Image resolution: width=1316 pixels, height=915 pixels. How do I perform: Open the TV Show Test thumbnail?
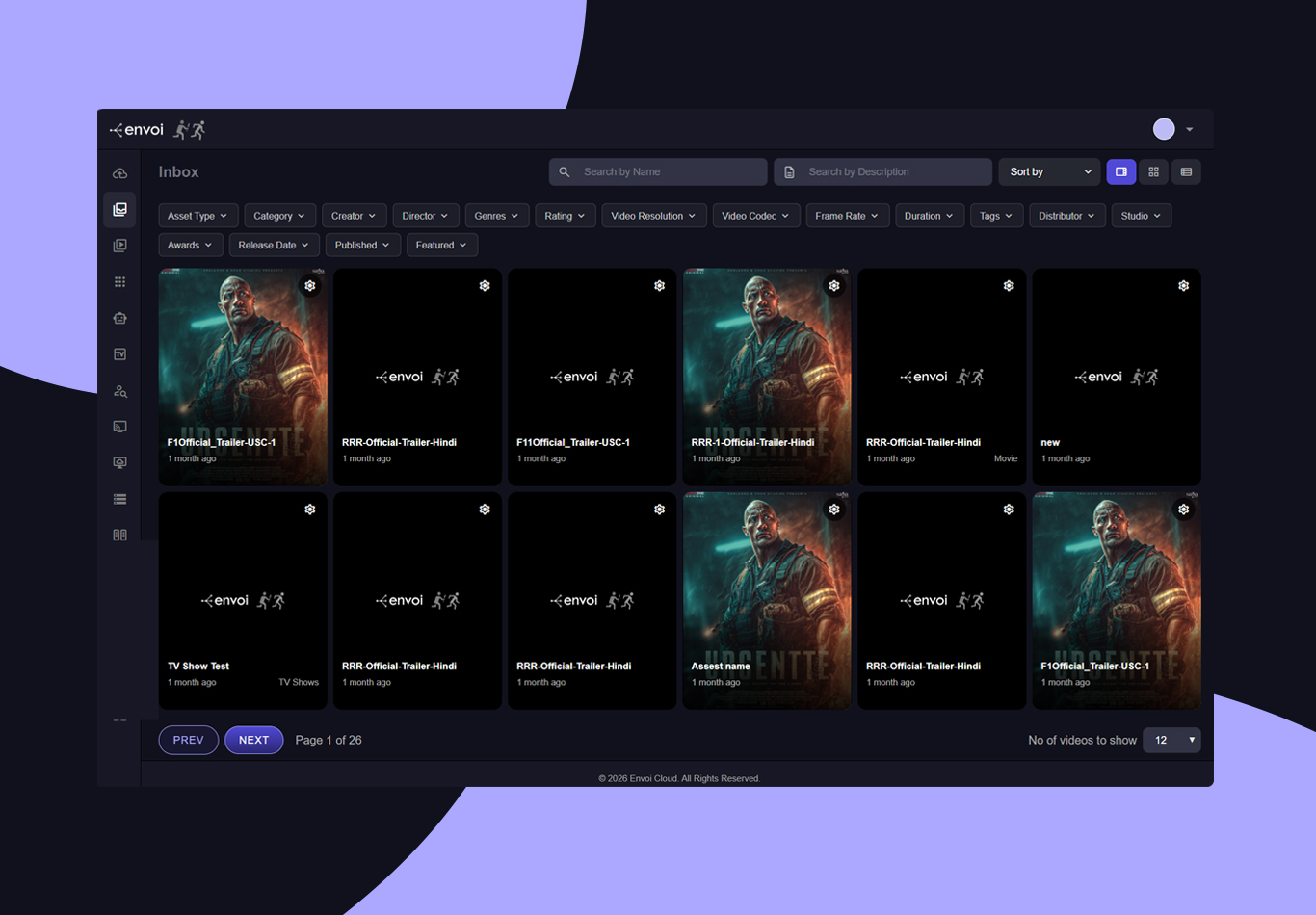pyautogui.click(x=243, y=601)
